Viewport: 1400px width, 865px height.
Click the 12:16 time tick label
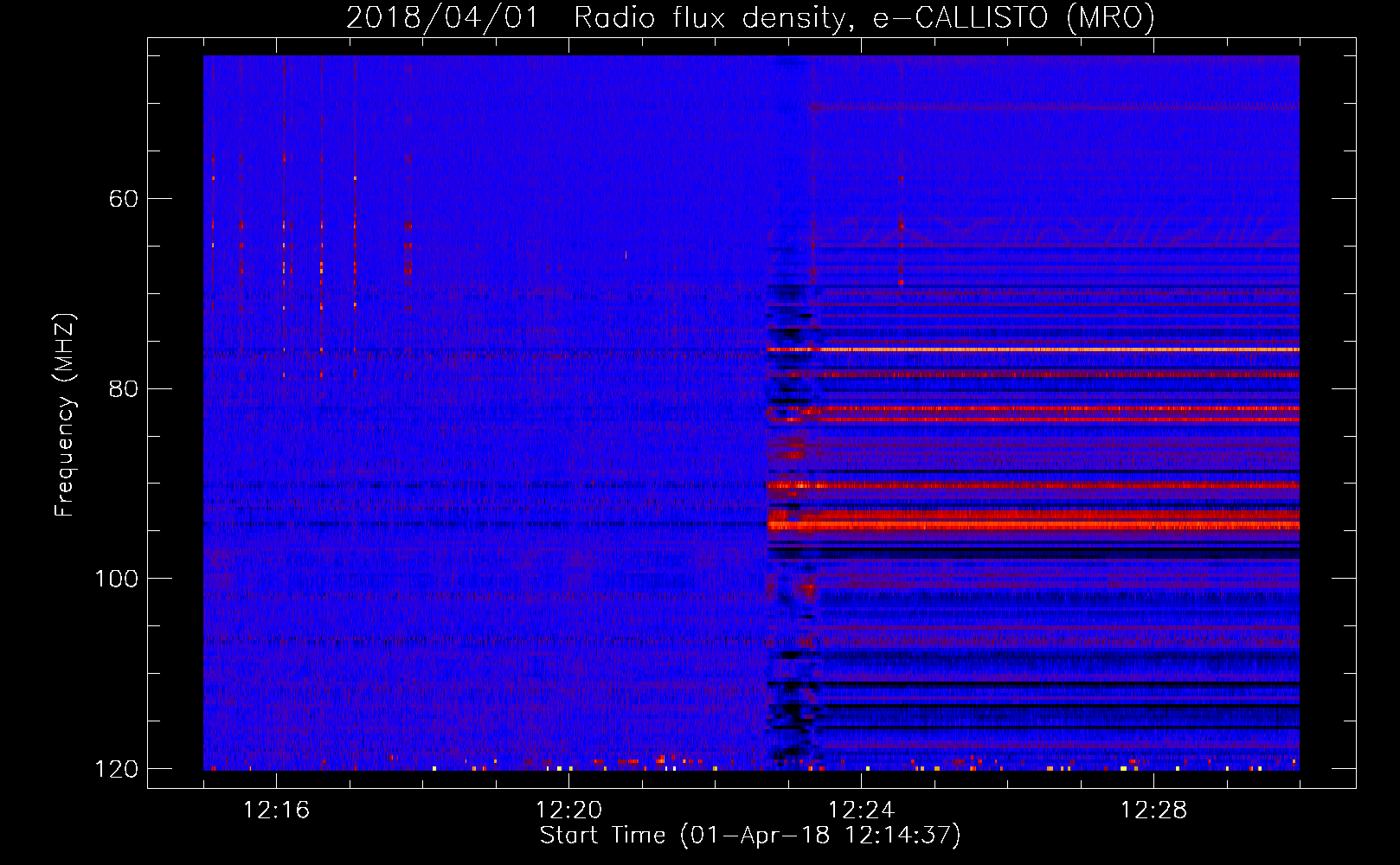(x=276, y=811)
